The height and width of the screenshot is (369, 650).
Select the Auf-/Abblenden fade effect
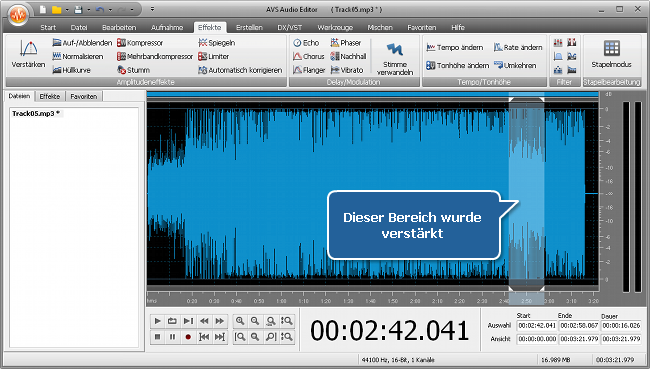(x=82, y=43)
